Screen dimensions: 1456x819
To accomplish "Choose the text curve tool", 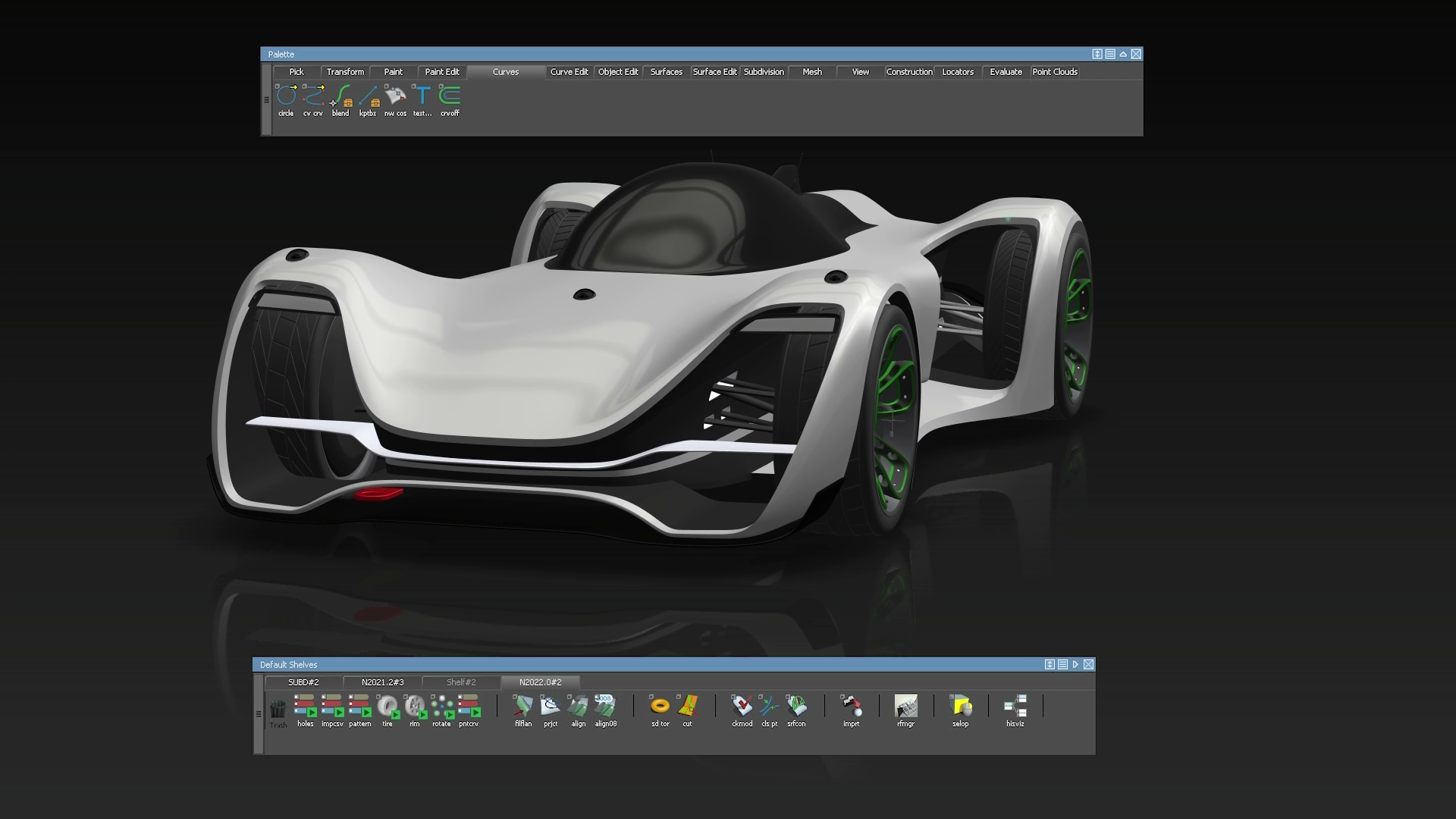I will 422,96.
